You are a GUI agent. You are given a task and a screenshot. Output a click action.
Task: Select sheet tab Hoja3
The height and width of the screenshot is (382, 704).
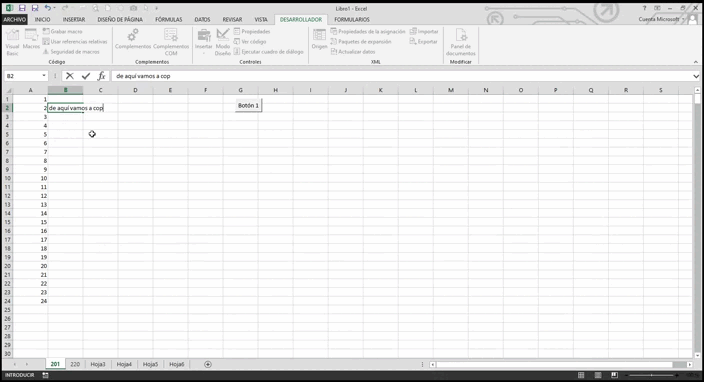(98, 364)
